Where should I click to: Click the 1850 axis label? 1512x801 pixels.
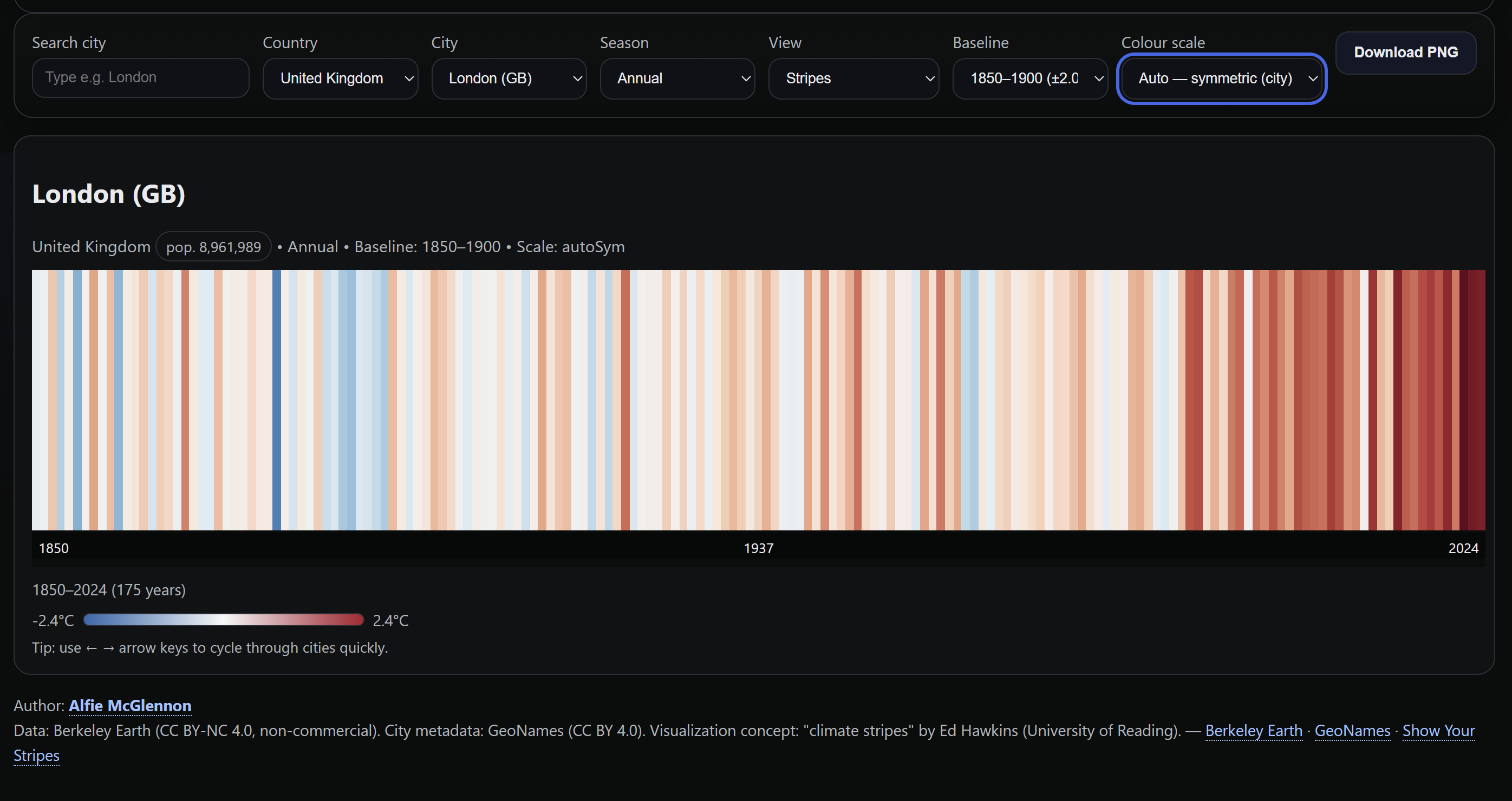pyautogui.click(x=54, y=548)
